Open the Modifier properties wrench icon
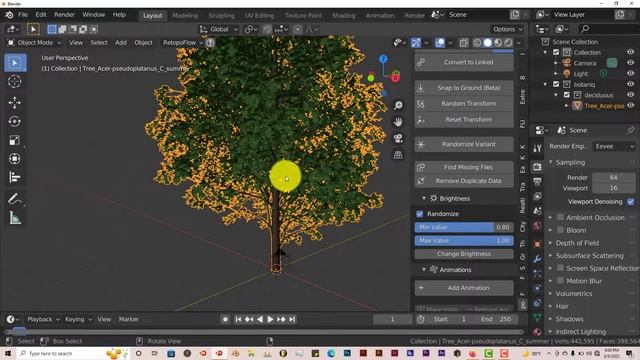 pos(537,259)
